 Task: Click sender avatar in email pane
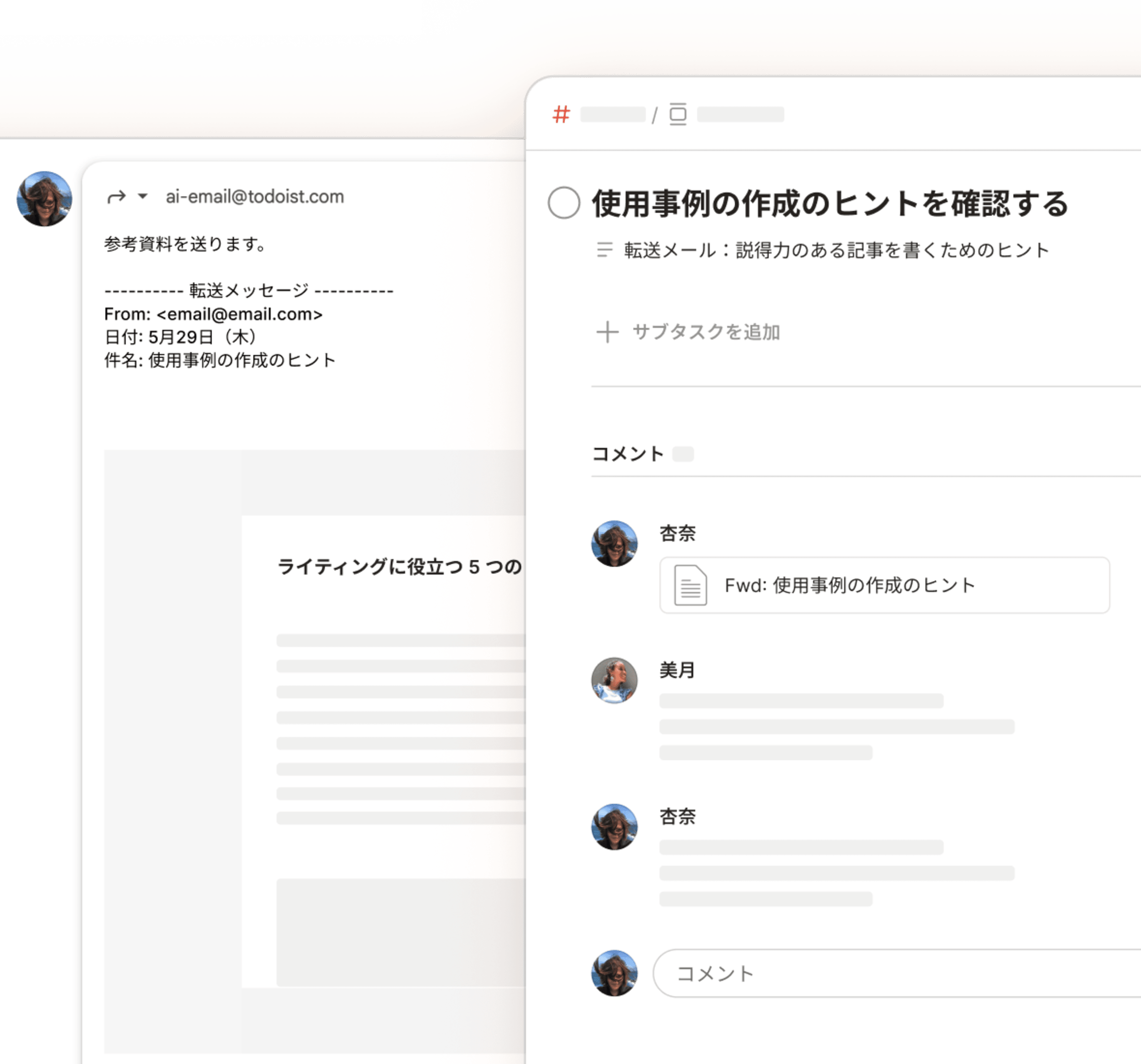(x=44, y=199)
